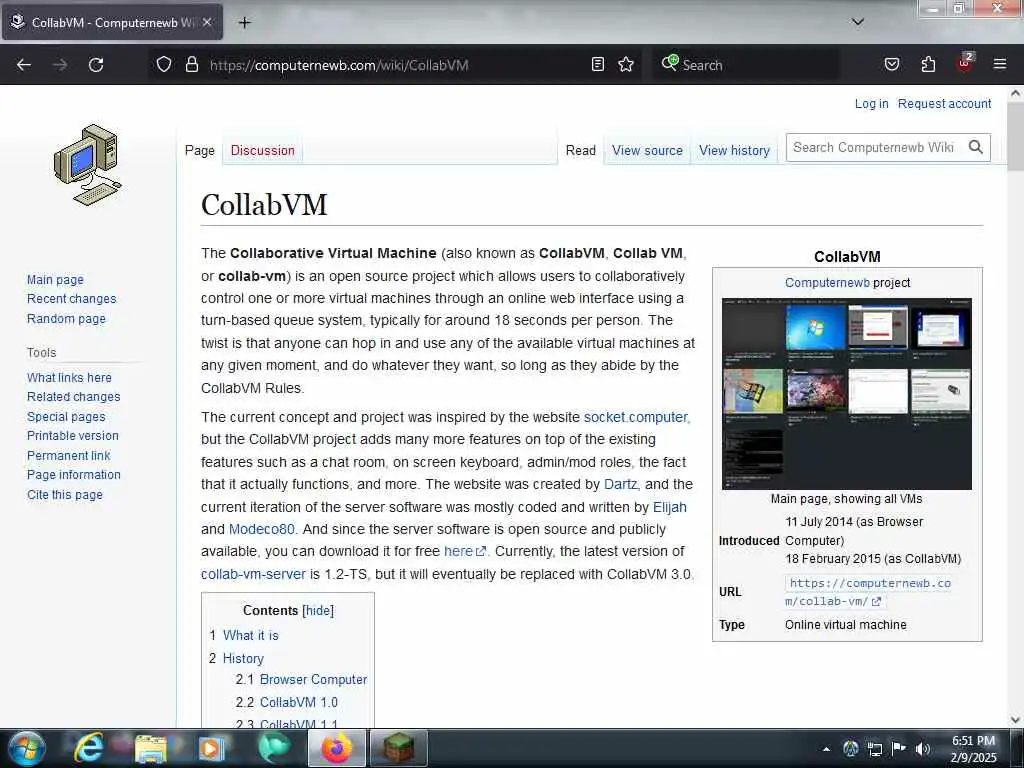Go back with the browser back arrow
This screenshot has height=768, width=1024.
coord(24,65)
